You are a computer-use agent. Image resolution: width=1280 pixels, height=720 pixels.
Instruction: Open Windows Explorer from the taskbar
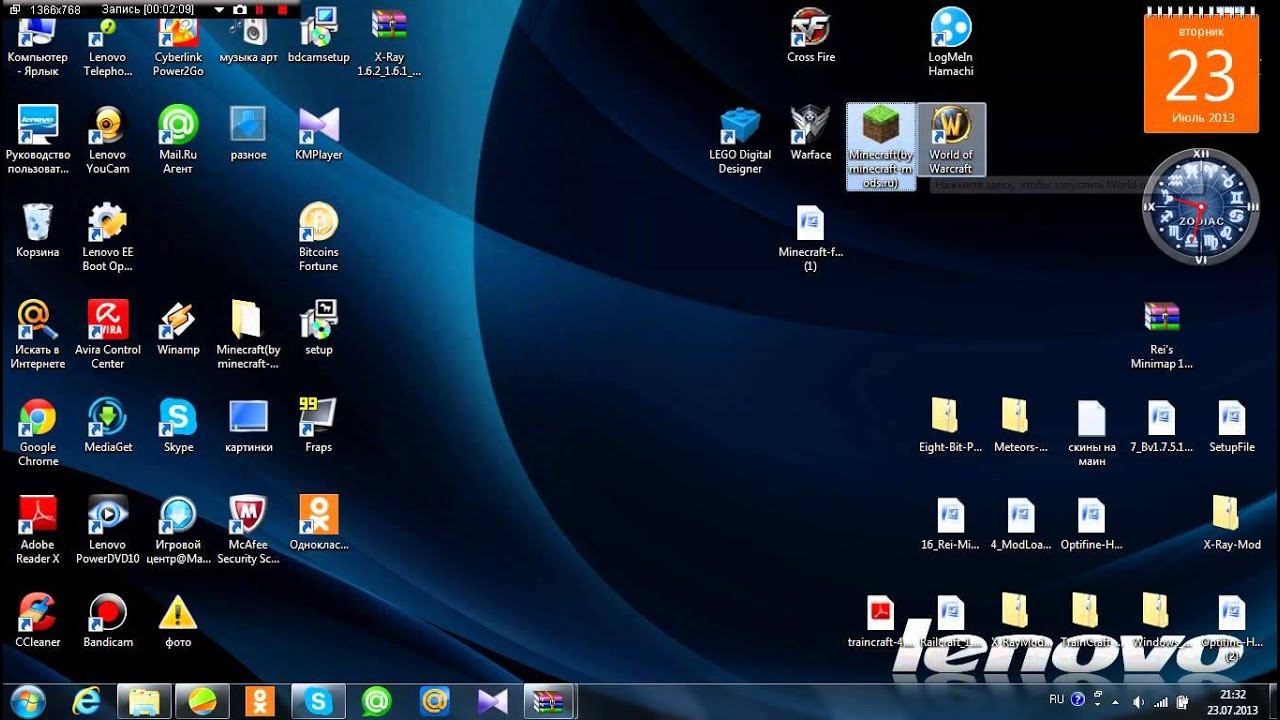(x=144, y=701)
